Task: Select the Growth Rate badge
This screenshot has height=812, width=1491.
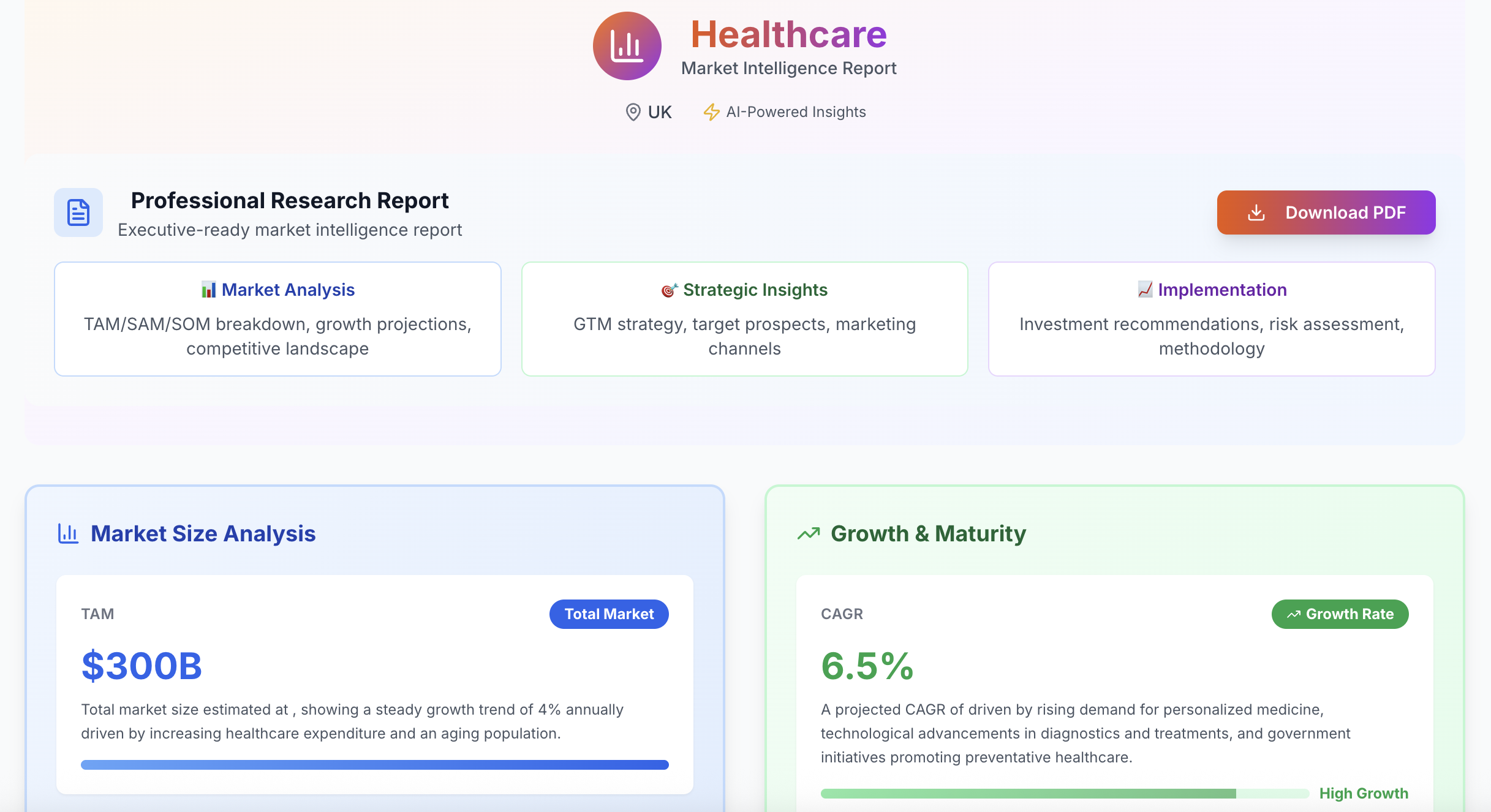Action: click(x=1340, y=614)
